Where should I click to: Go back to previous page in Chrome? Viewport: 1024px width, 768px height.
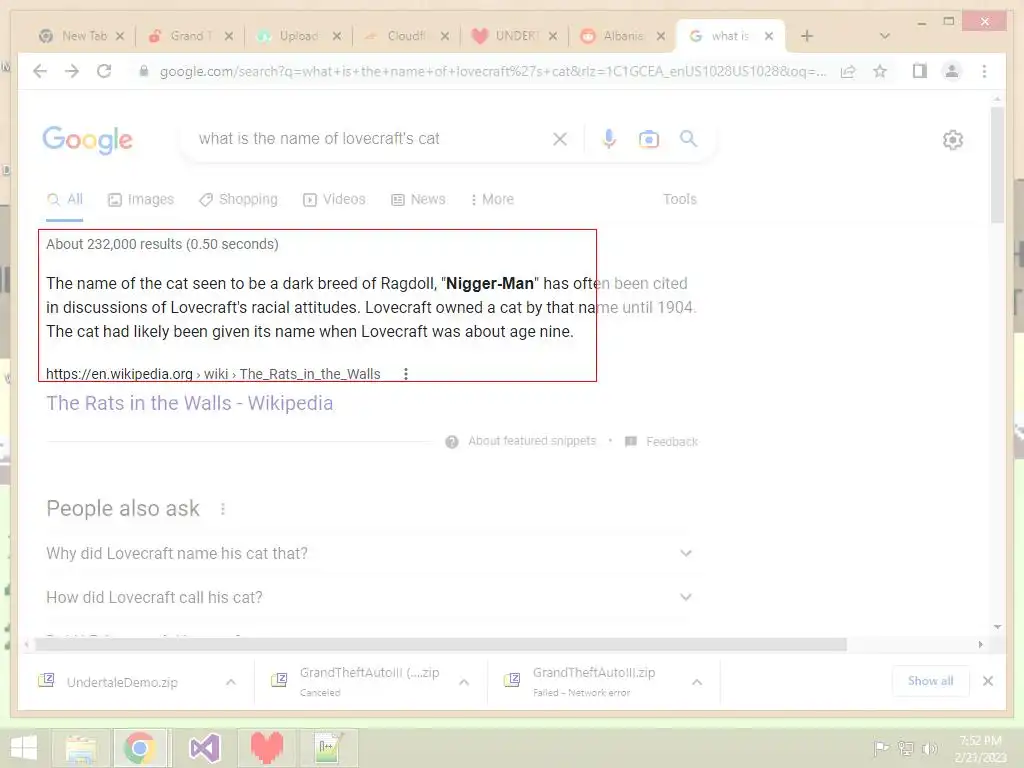pos(40,71)
